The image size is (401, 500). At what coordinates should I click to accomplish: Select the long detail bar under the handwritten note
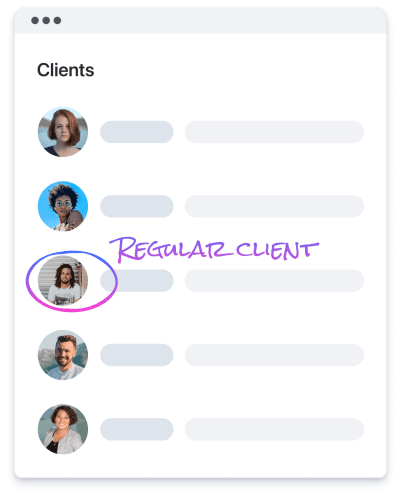[274, 281]
